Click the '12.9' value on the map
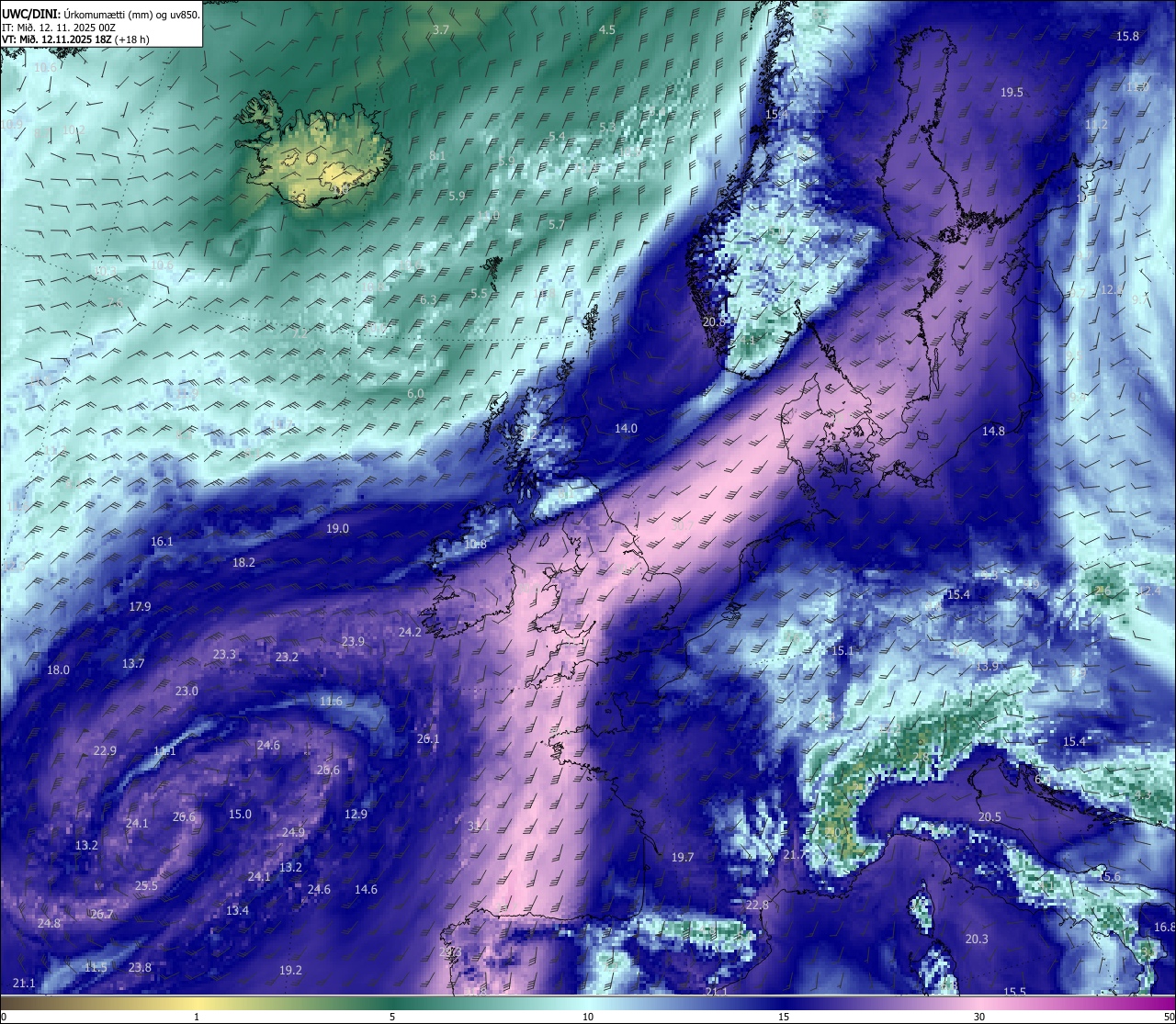 [x=356, y=815]
